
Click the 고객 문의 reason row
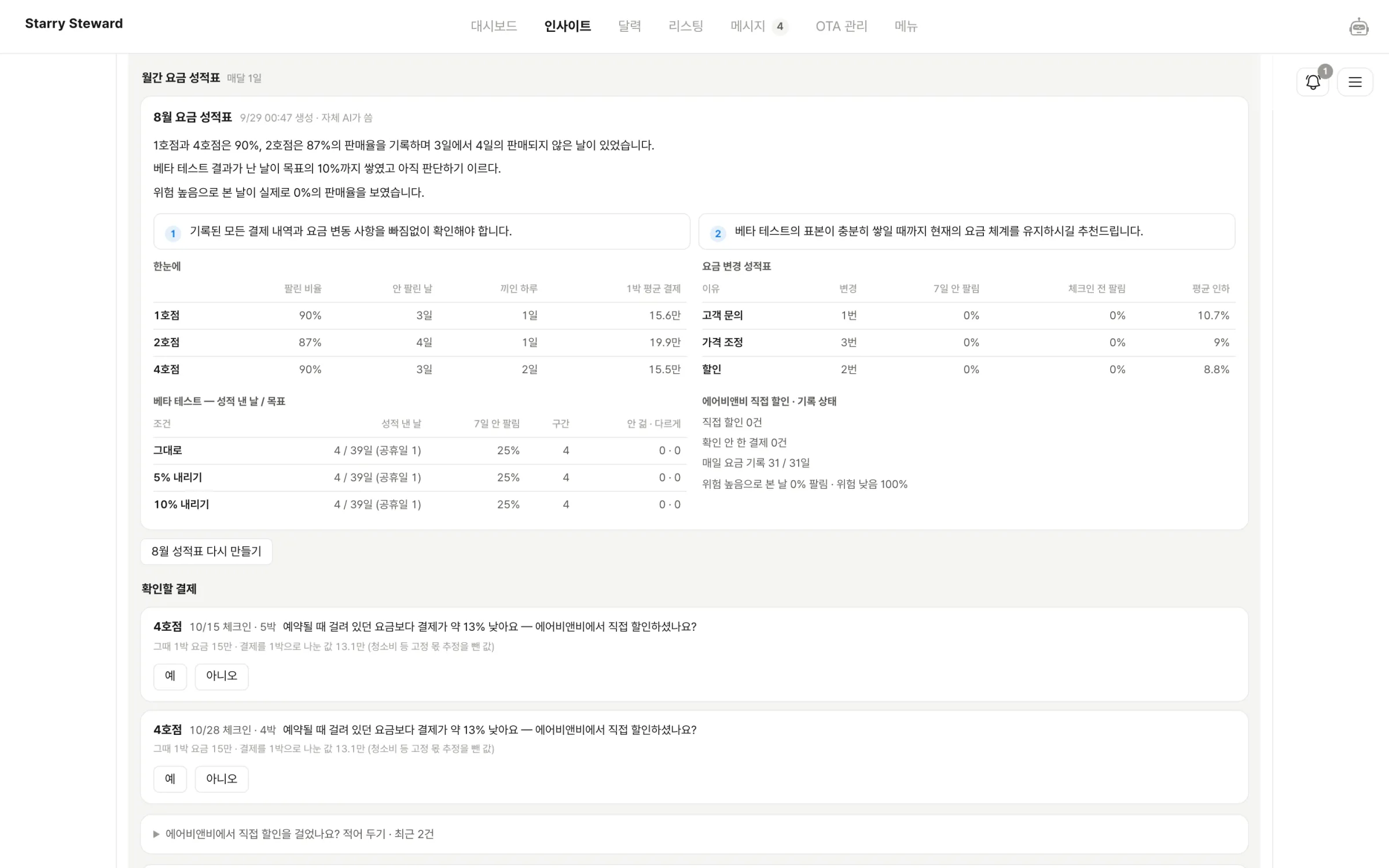tap(968, 315)
